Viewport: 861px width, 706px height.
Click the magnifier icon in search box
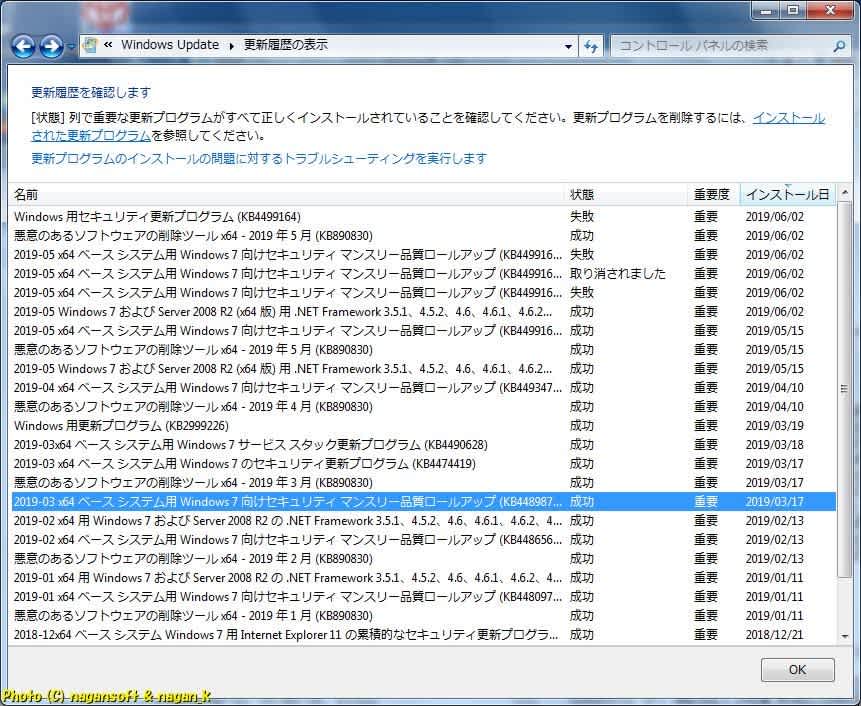point(839,46)
